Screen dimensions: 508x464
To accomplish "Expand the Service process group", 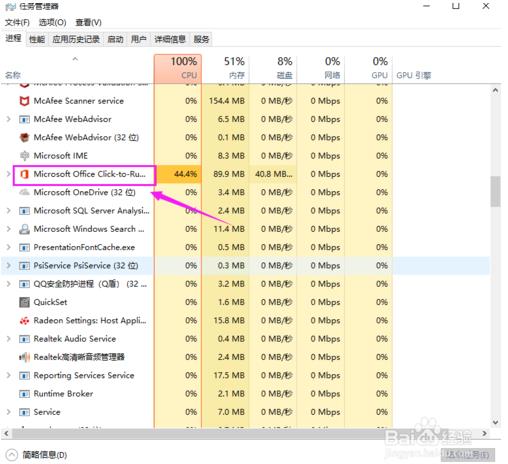I will pos(9,412).
